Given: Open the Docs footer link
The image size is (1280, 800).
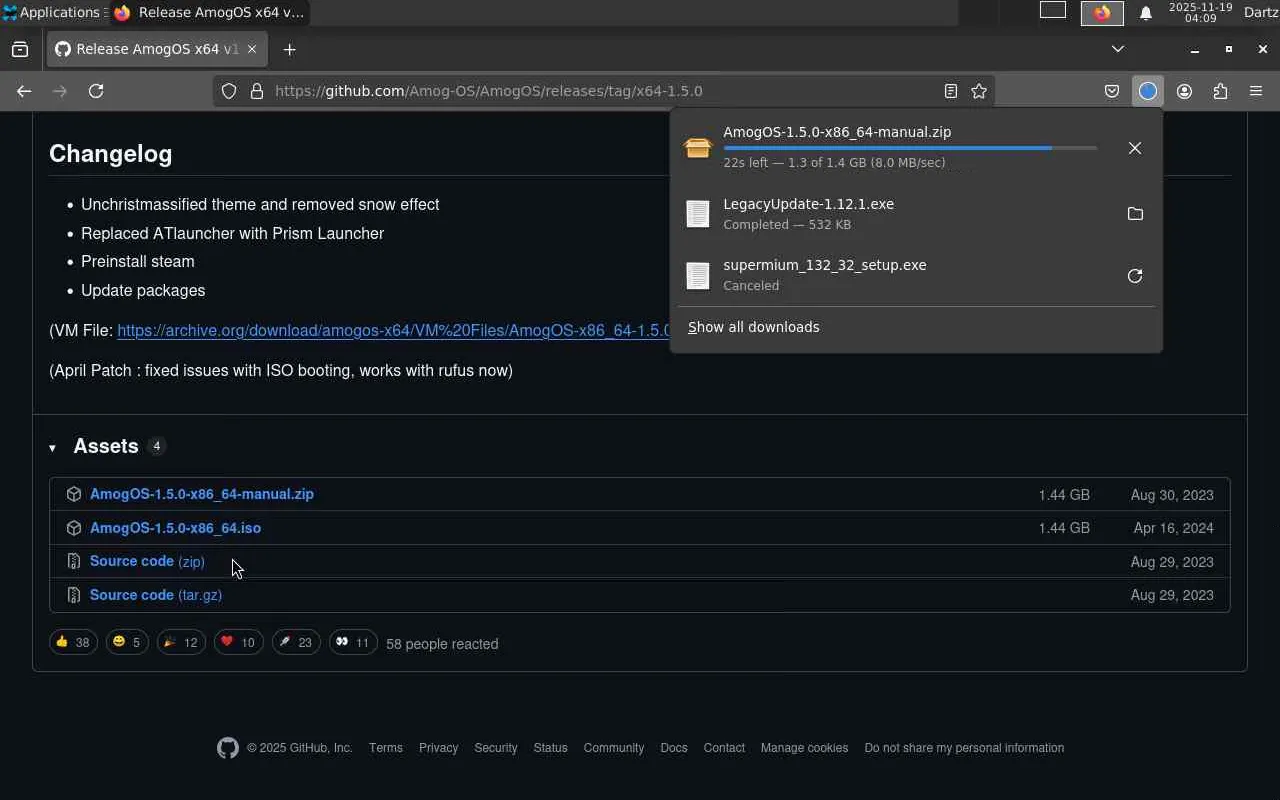Looking at the screenshot, I should tap(674, 748).
